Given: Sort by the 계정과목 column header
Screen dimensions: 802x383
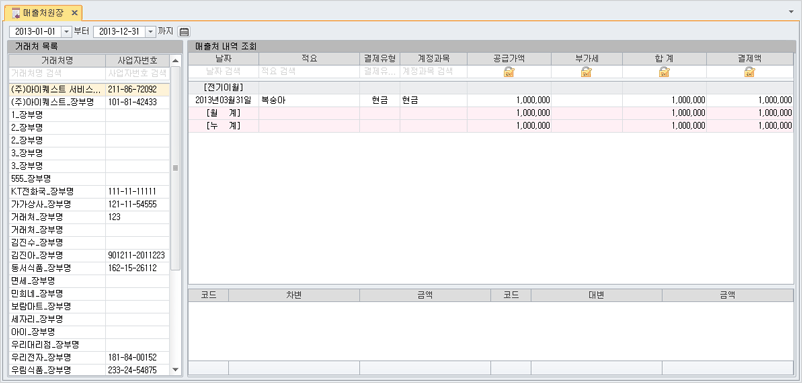Looking at the screenshot, I should pos(433,59).
